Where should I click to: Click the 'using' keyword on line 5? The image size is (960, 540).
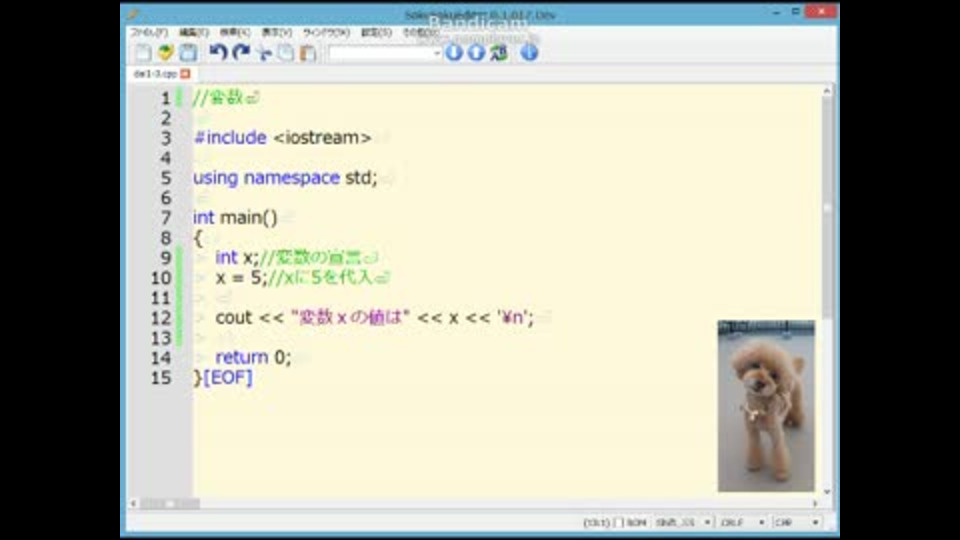(216, 178)
